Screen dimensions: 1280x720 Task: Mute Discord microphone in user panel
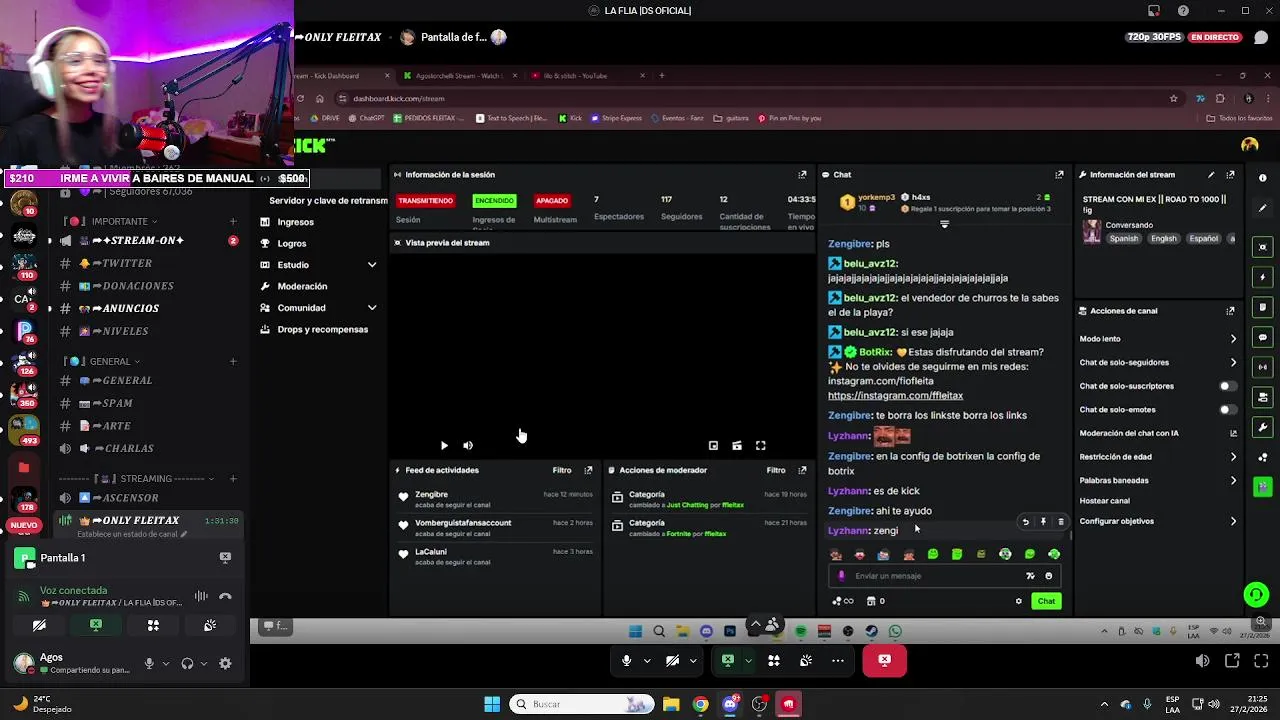(149, 663)
